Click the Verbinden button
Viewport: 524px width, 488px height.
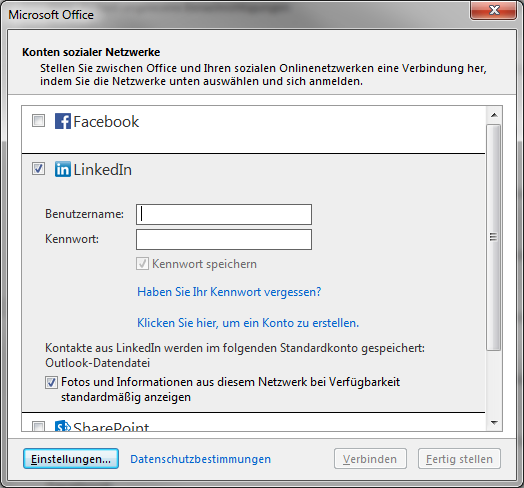pyautogui.click(x=370, y=459)
